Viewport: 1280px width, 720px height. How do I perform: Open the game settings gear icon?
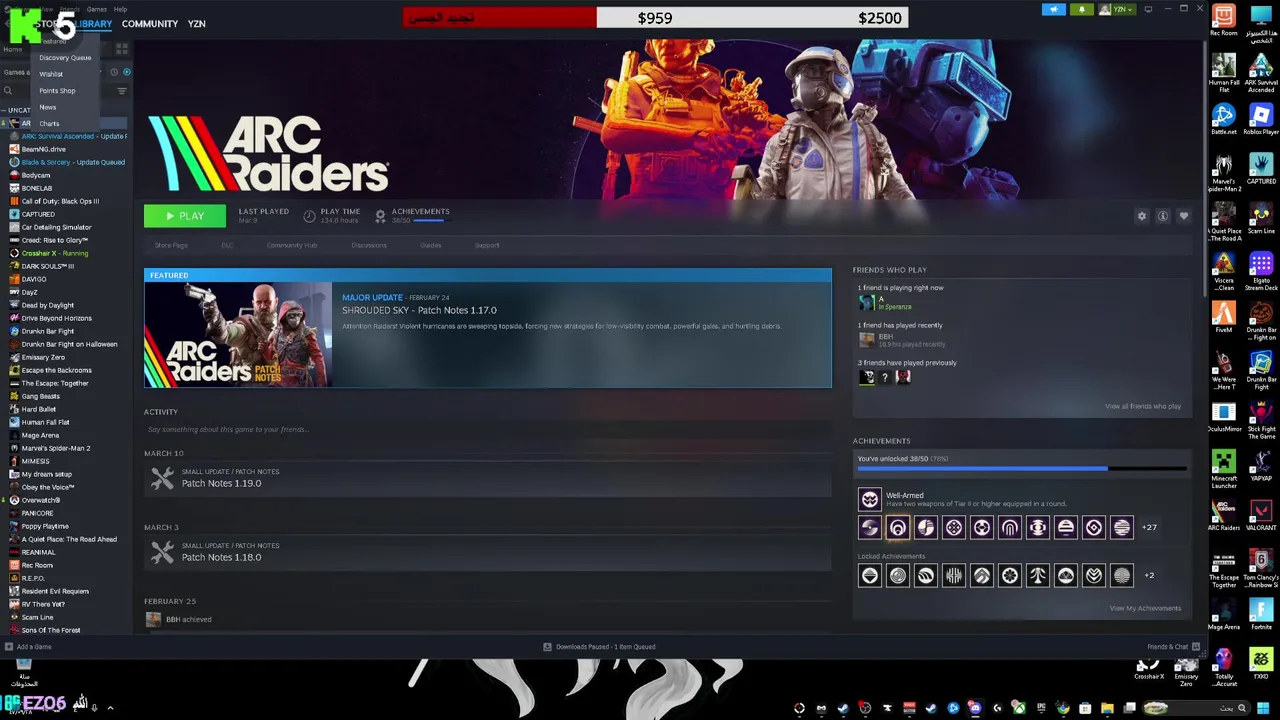pos(1142,216)
